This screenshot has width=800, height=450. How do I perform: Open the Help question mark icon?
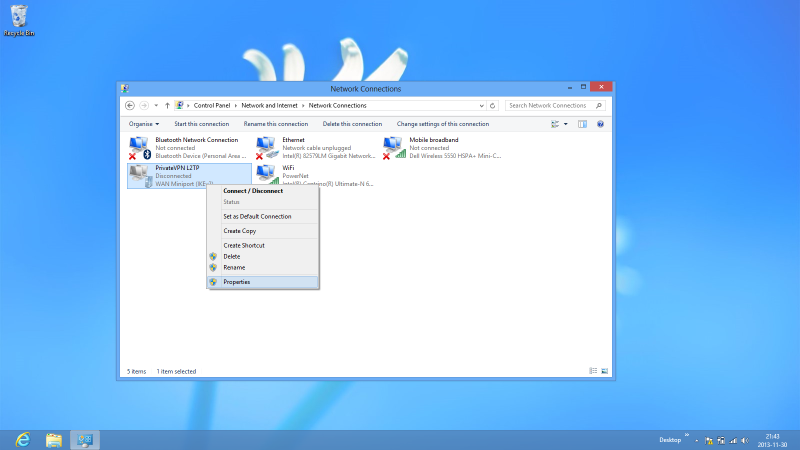600,124
